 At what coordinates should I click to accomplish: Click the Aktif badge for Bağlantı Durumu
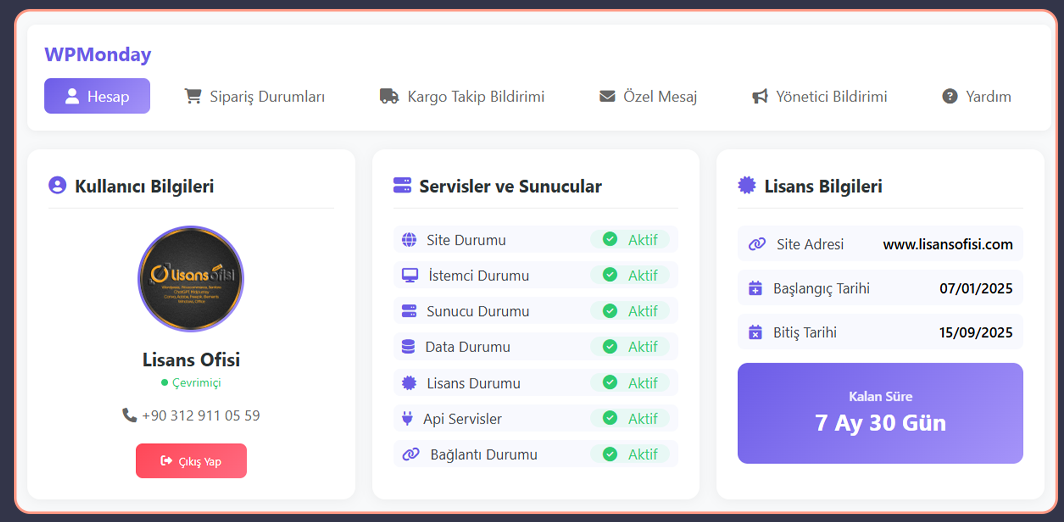point(630,454)
